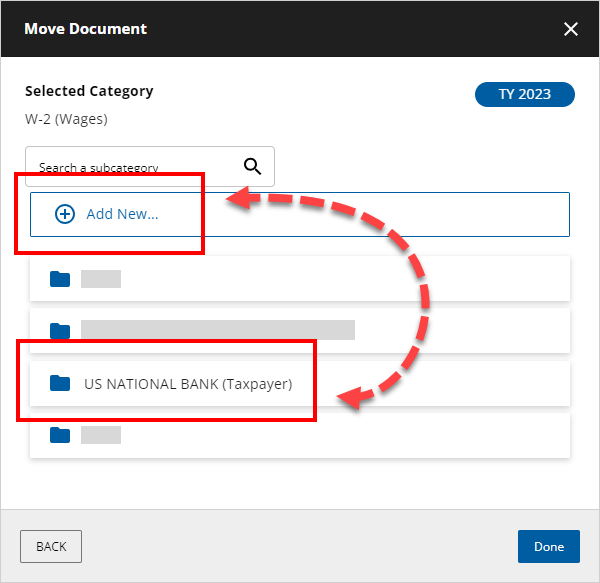Click the folder icon in the first subcategory row

coord(60,279)
